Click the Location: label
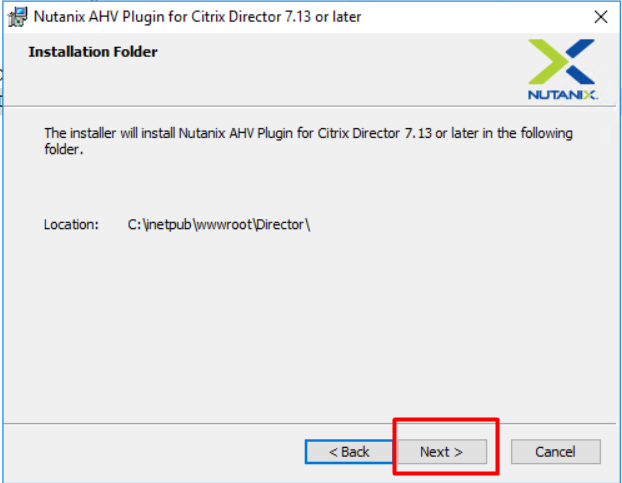Screen dimensions: 622x483 71,224
